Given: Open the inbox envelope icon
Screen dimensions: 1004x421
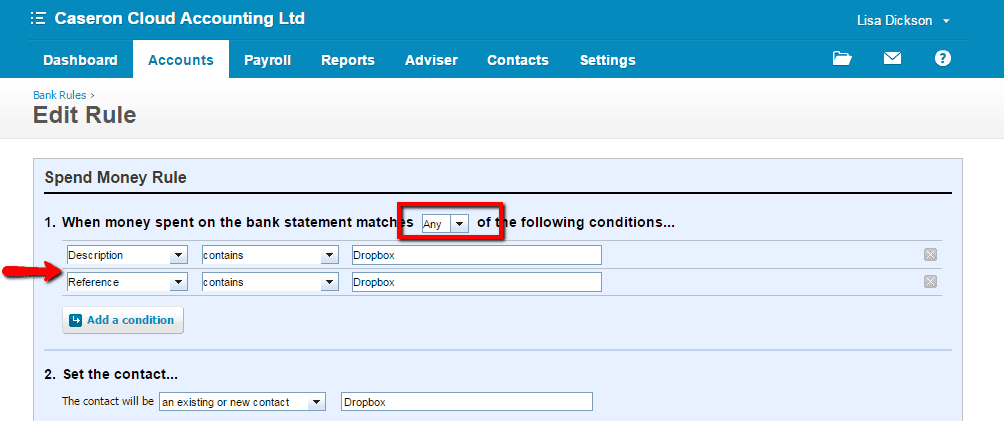Looking at the screenshot, I should [892, 58].
